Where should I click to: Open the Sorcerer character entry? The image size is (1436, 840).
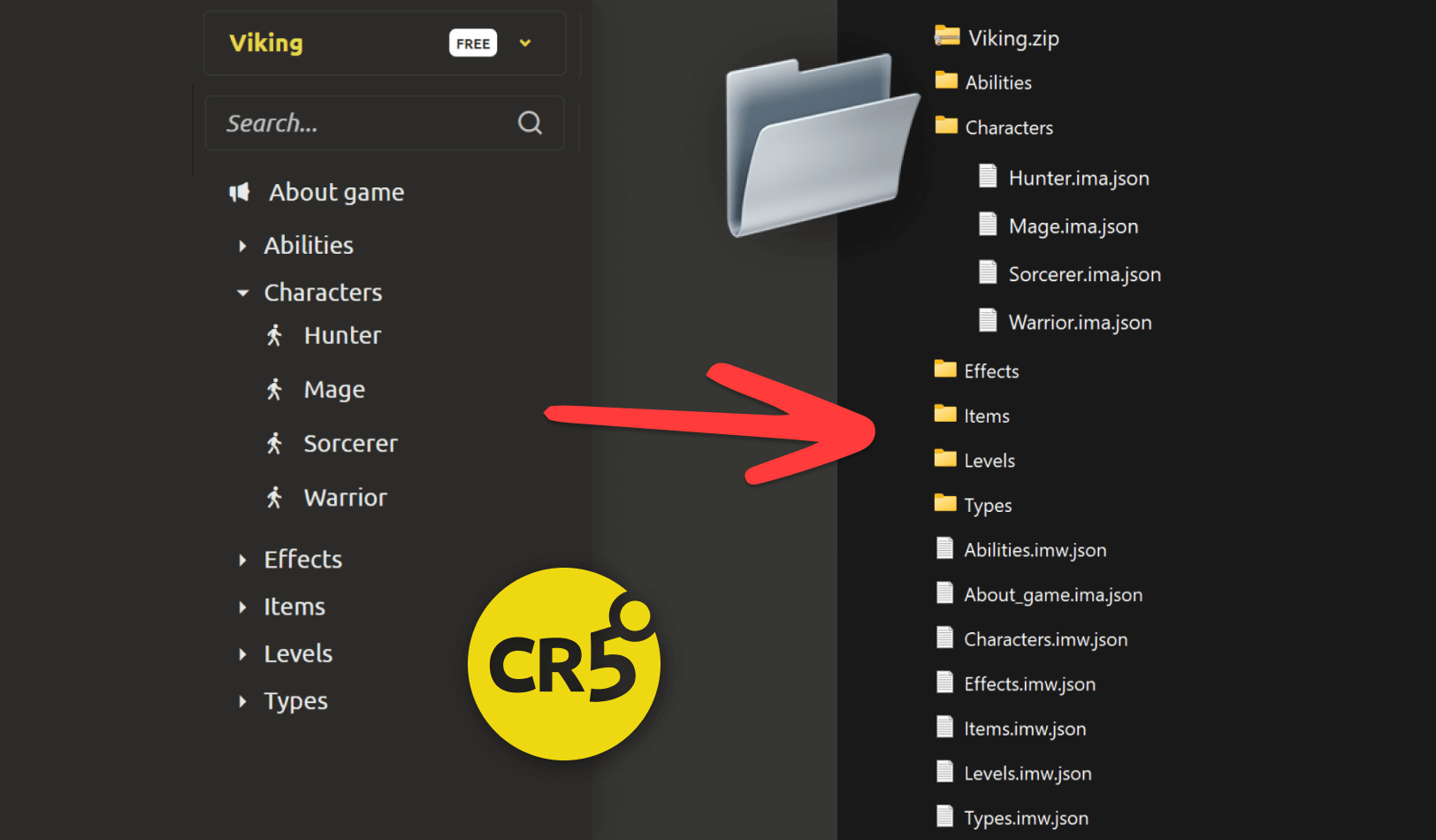coord(350,443)
